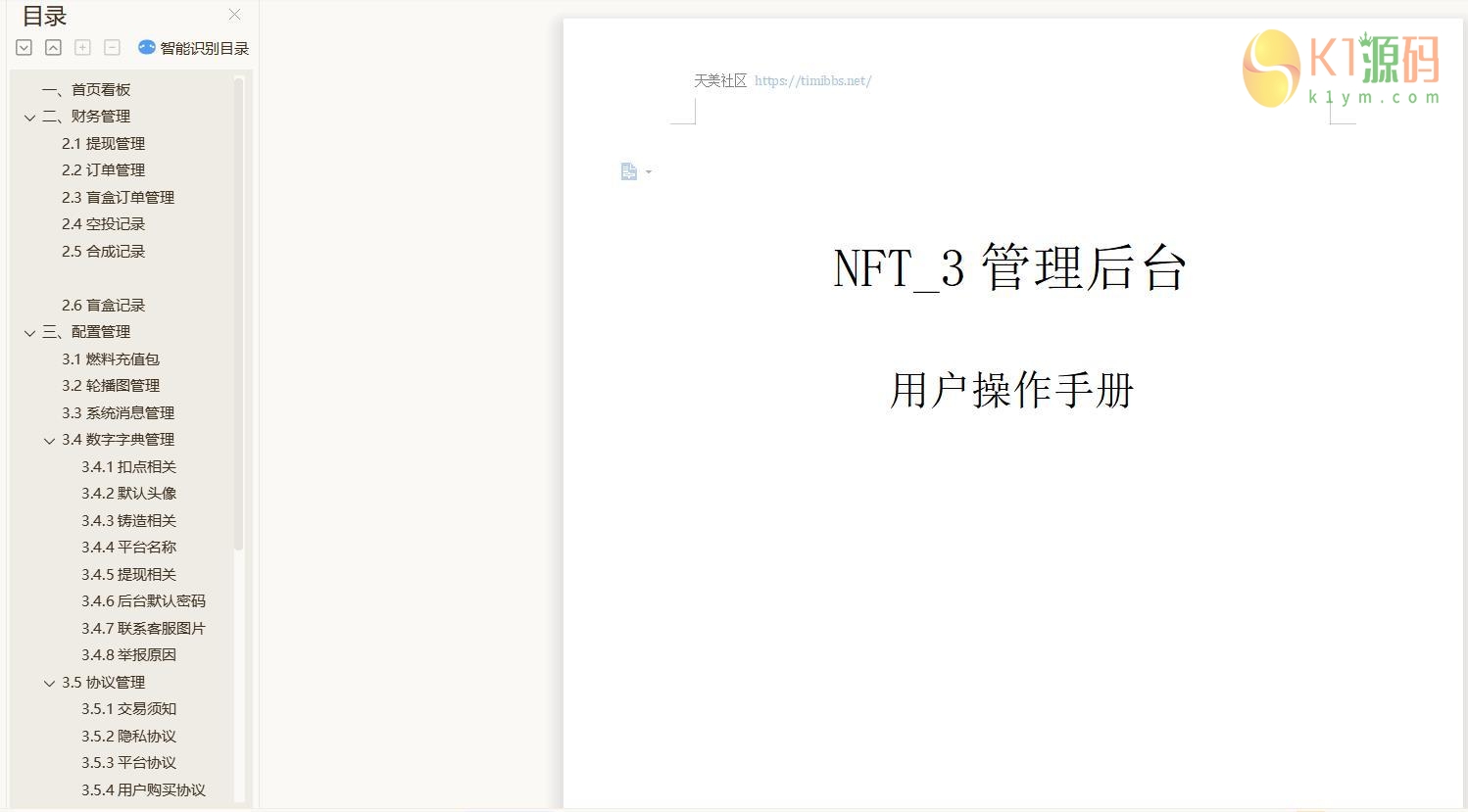Collapse the 二、财务管理 section chevron

tap(29, 118)
